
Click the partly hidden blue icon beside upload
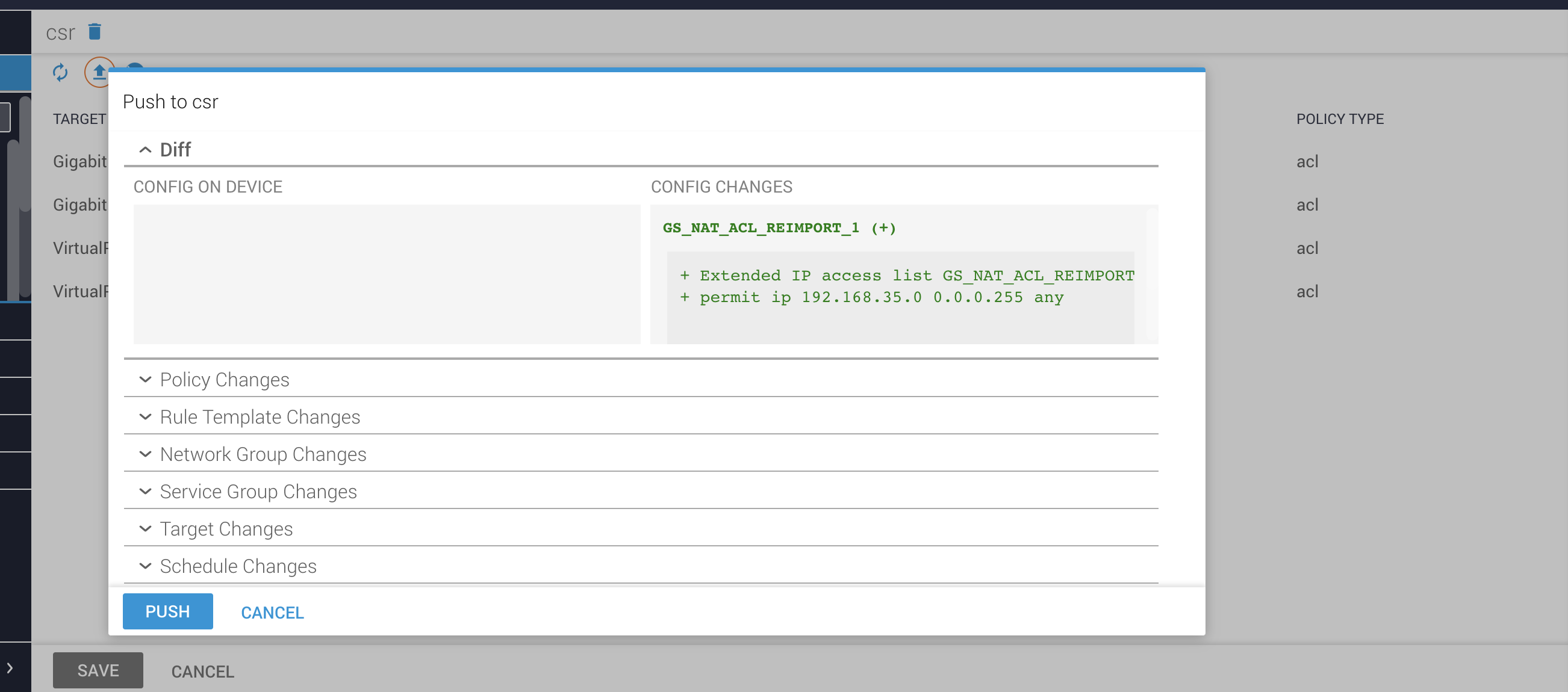[134, 65]
